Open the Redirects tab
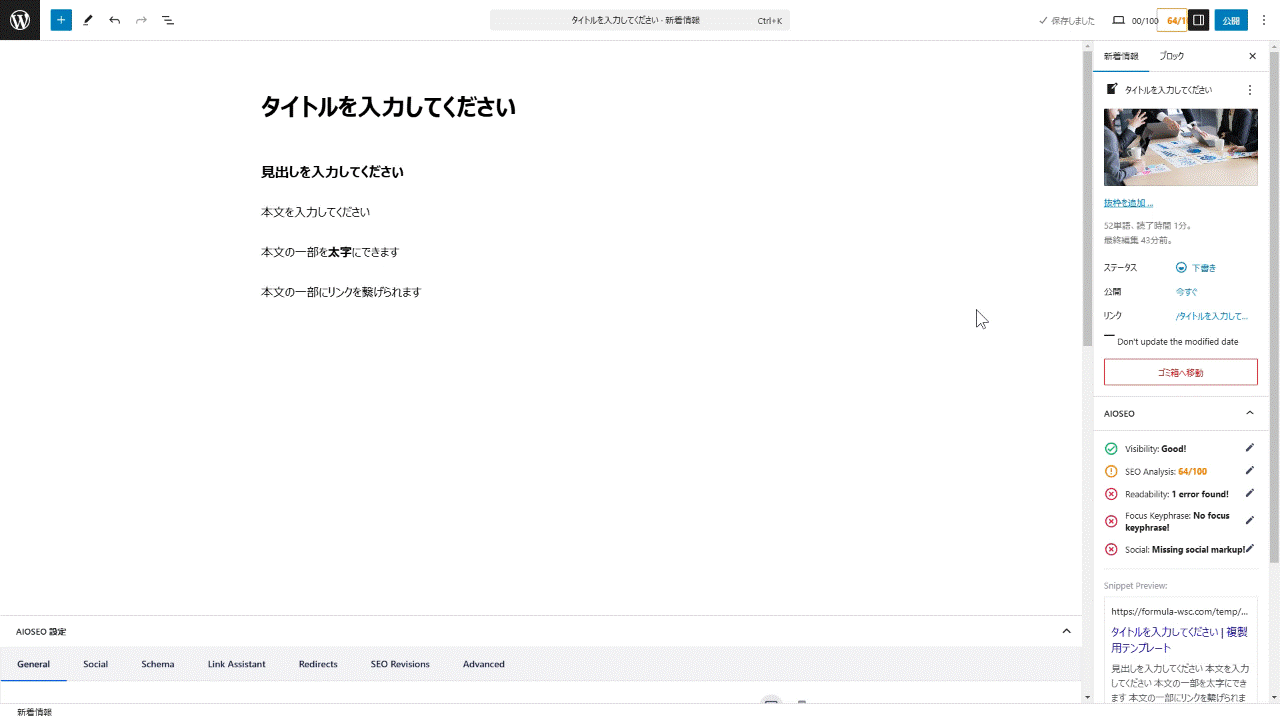1280x720 pixels. pyautogui.click(x=318, y=664)
